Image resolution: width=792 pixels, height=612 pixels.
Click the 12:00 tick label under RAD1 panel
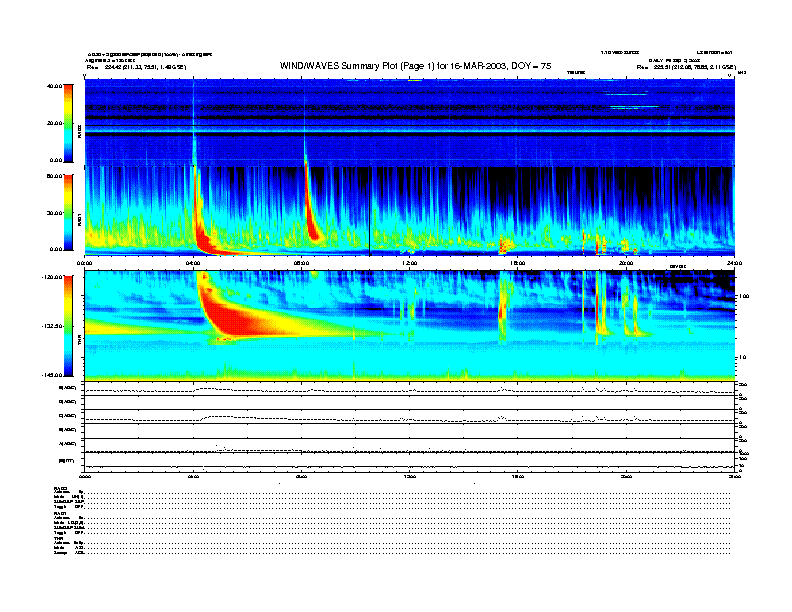coord(410,263)
